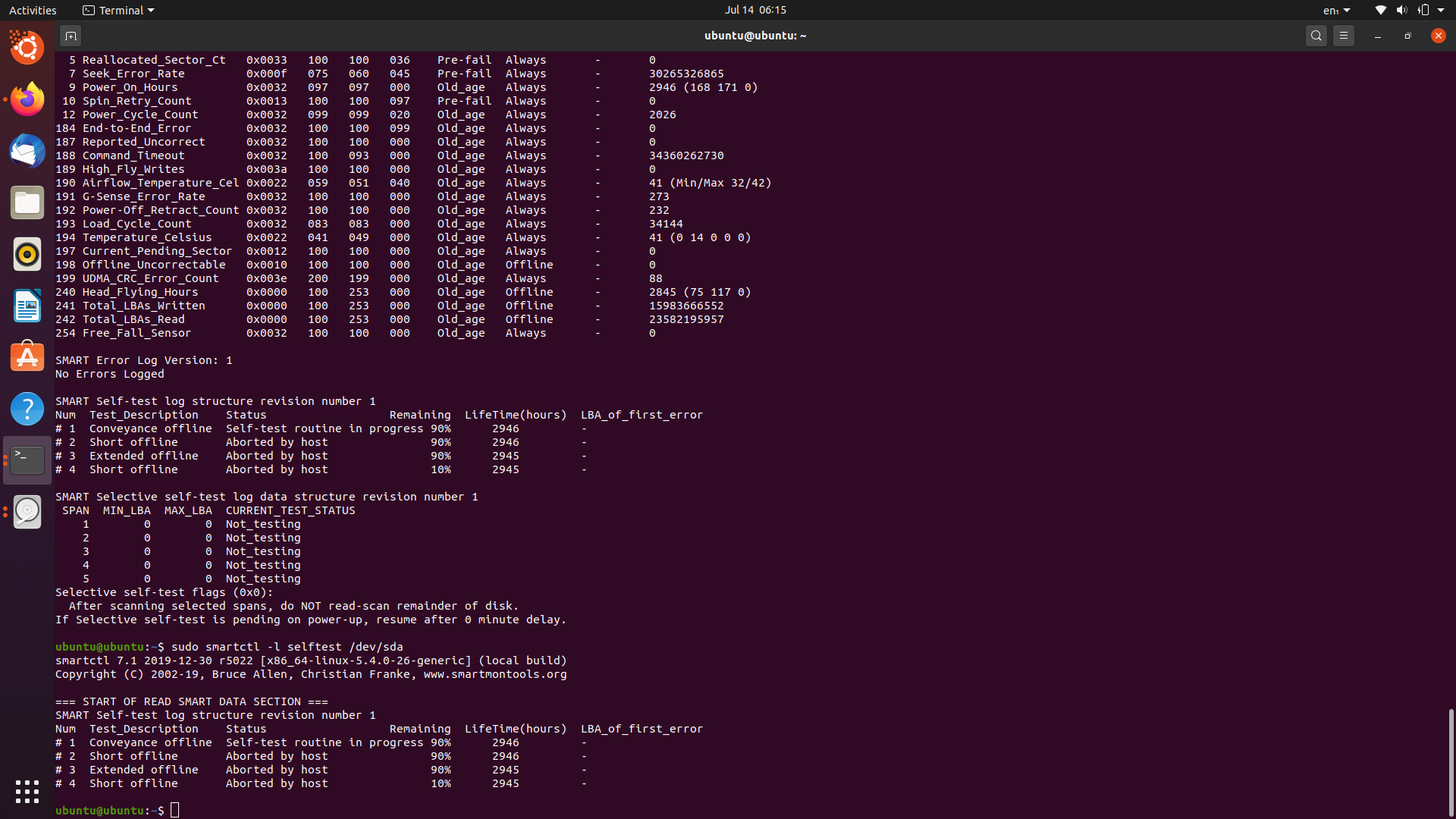Click the UDMA_CRC_Error_Count attribute name
The height and width of the screenshot is (819, 1456).
pos(150,278)
